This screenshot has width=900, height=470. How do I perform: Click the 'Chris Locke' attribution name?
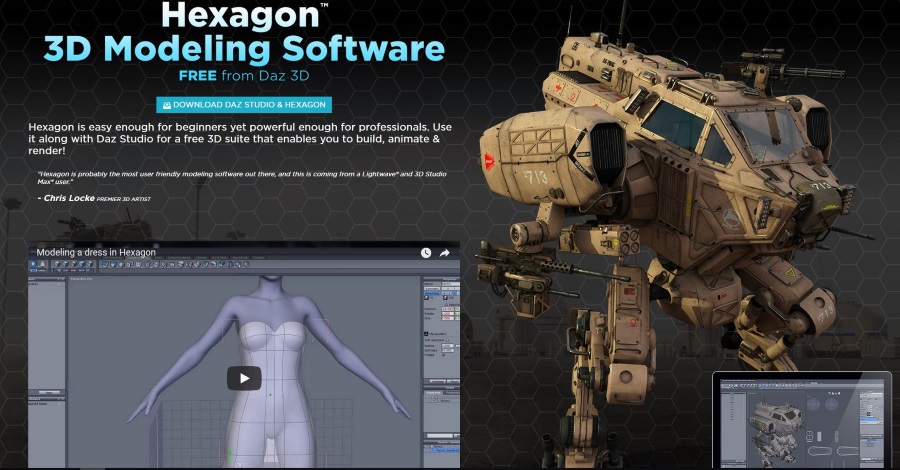coord(69,198)
